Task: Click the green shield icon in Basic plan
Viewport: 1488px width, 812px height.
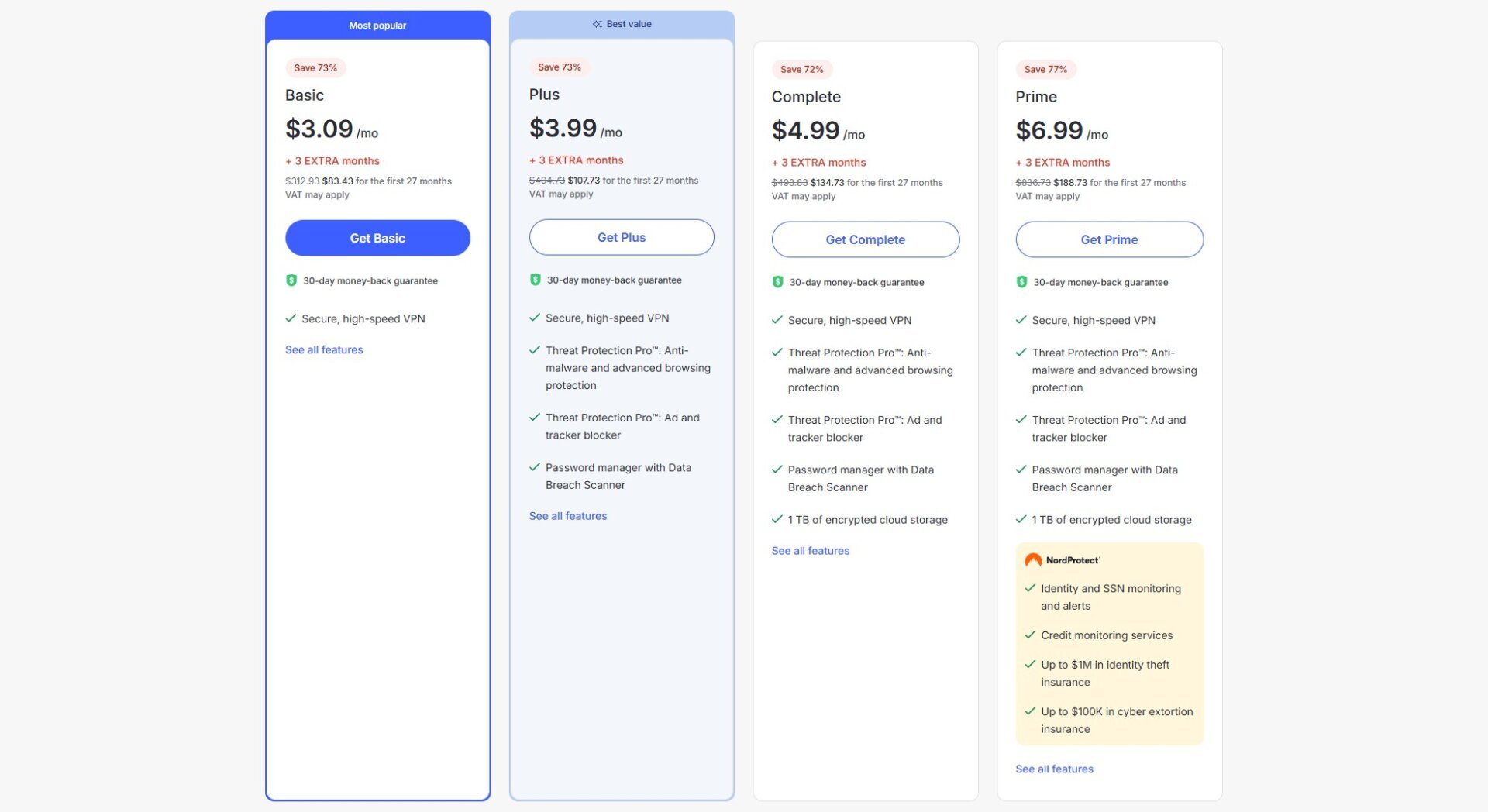Action: coord(291,280)
